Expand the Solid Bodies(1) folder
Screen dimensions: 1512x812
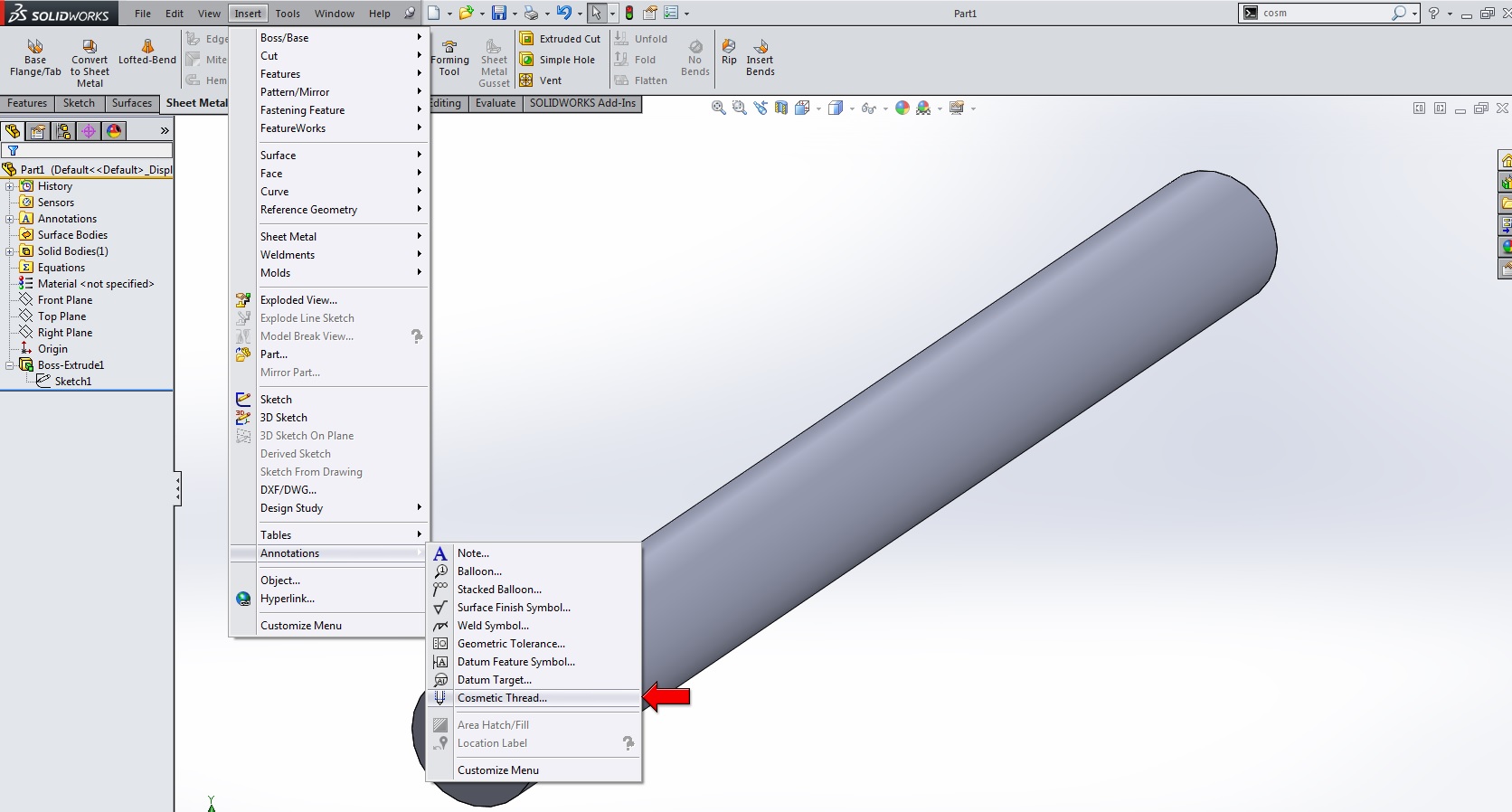click(10, 251)
